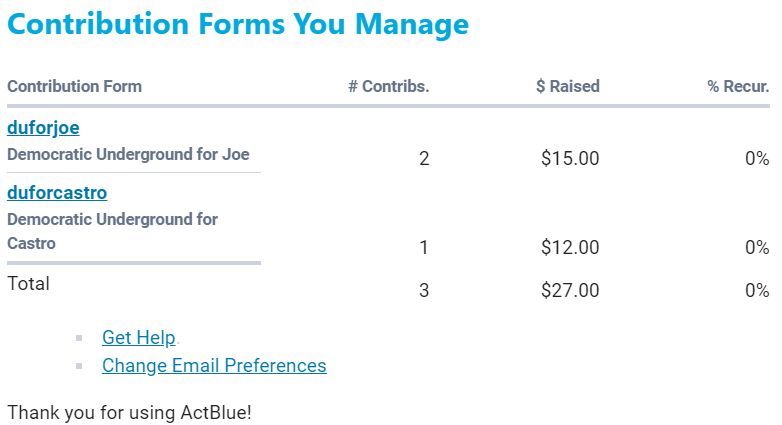Screen dimensions: 782x425
Task: Click the Get Help link
Action: [x=139, y=338]
